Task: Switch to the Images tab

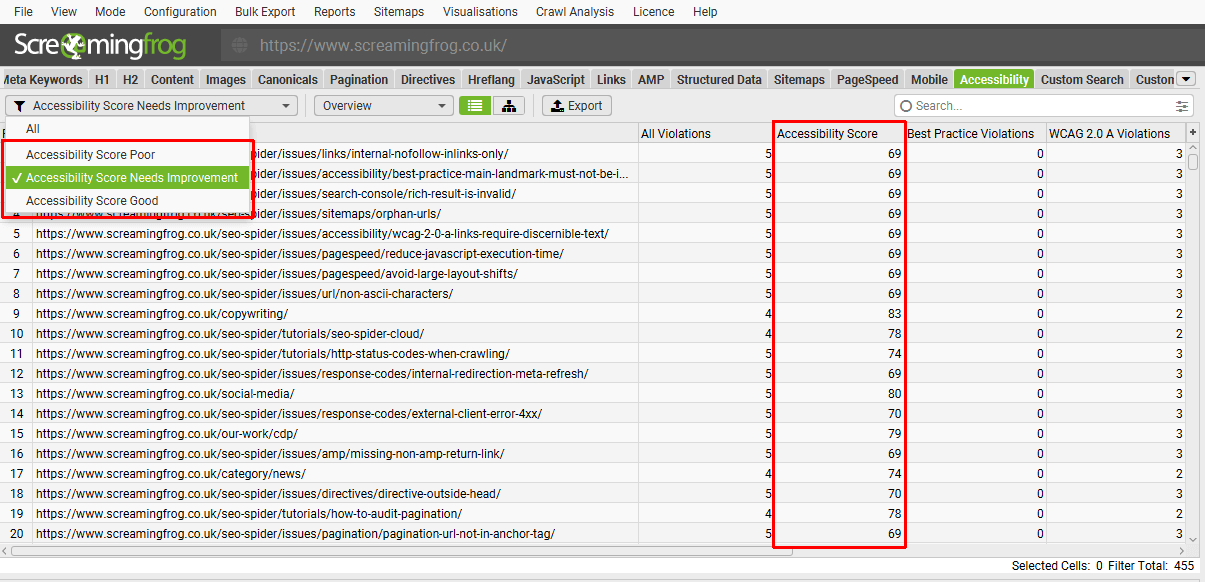Action: [x=226, y=80]
